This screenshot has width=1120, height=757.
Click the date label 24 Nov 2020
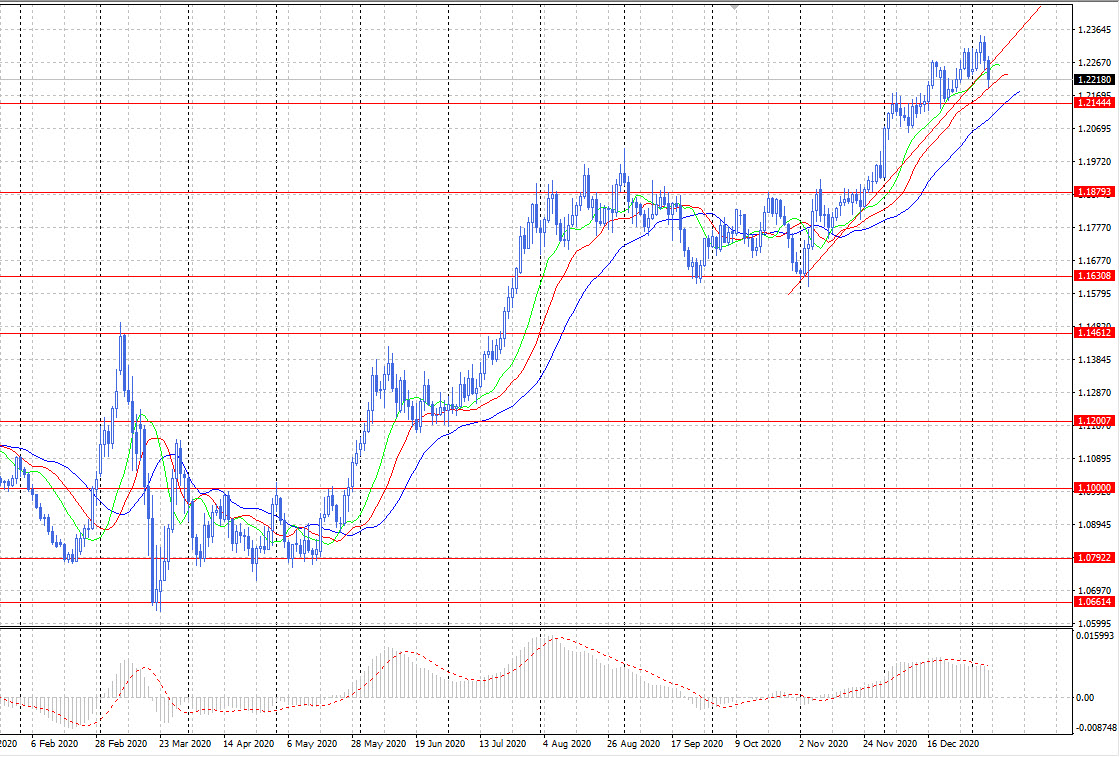coord(889,743)
